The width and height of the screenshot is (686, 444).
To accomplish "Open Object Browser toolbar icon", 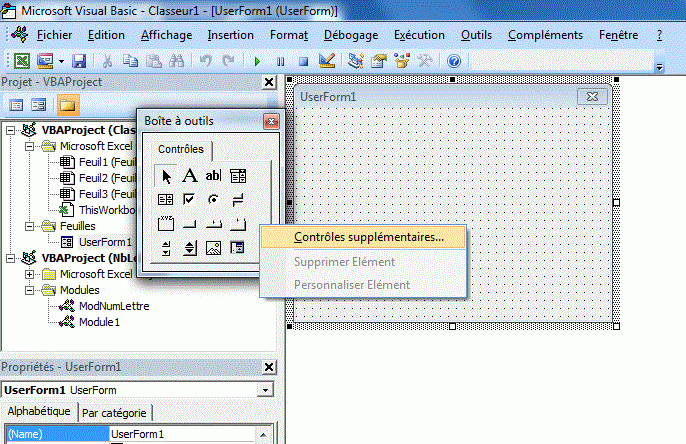I will [402, 61].
